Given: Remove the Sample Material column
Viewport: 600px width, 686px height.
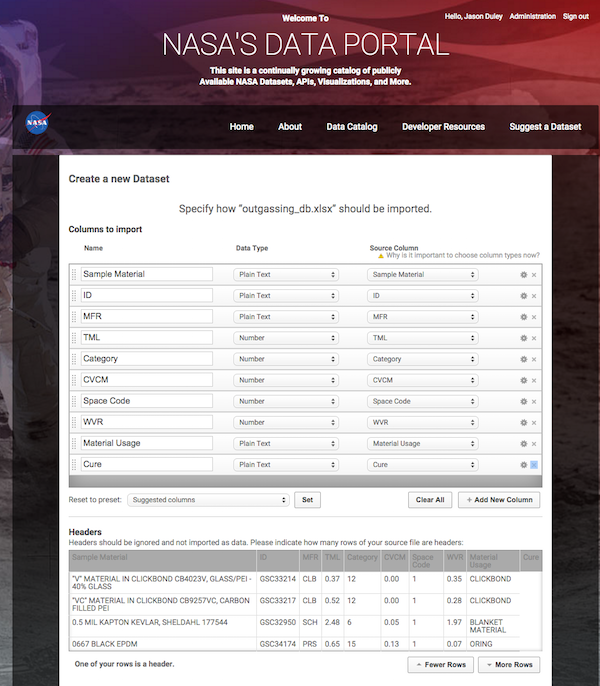Looking at the screenshot, I should click(x=534, y=275).
